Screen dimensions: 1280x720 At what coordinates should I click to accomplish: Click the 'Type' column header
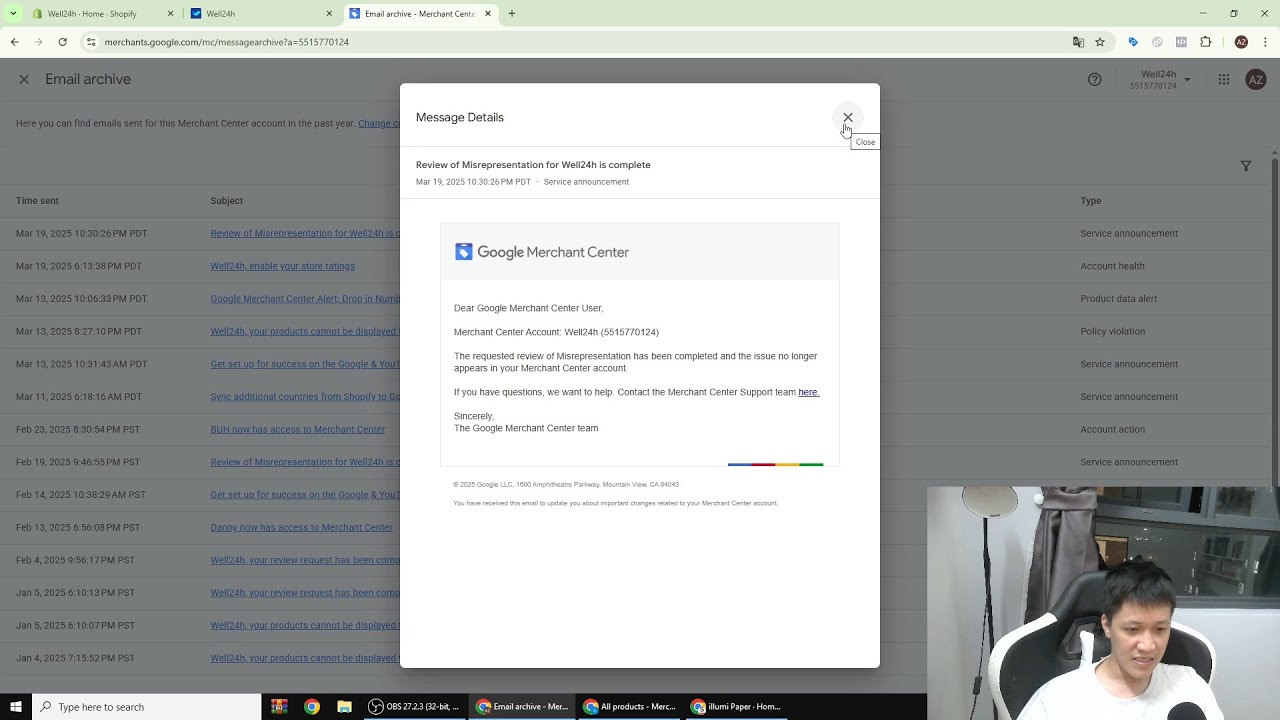click(x=1090, y=200)
